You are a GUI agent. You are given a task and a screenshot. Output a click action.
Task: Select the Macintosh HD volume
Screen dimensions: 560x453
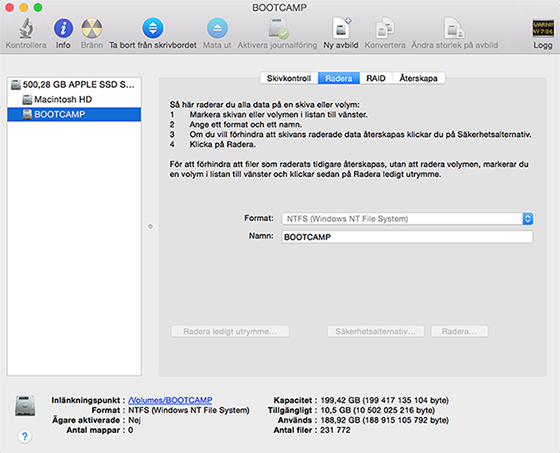tap(74, 99)
